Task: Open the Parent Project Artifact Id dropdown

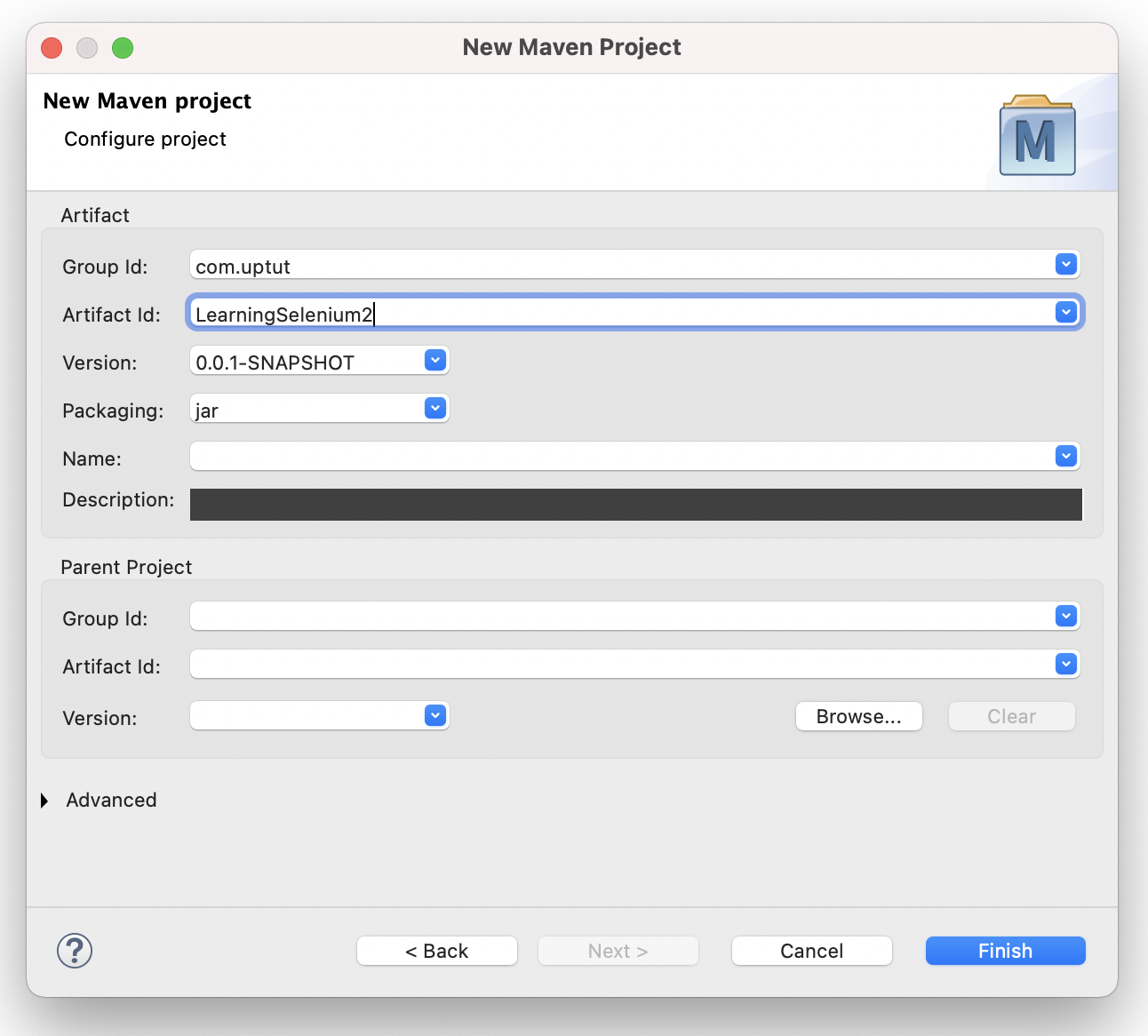Action: 1066,664
